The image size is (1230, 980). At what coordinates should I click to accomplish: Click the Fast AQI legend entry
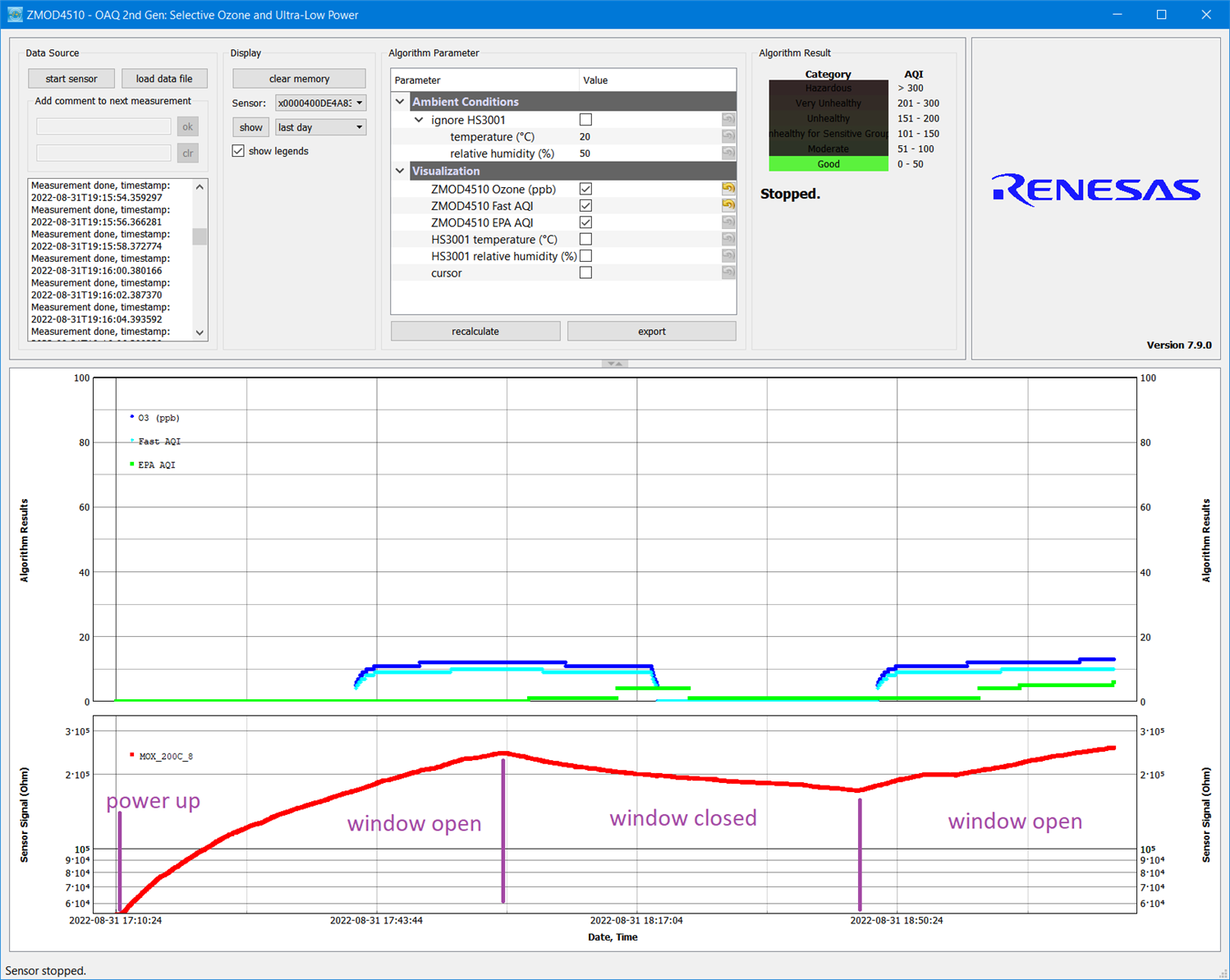(x=155, y=442)
